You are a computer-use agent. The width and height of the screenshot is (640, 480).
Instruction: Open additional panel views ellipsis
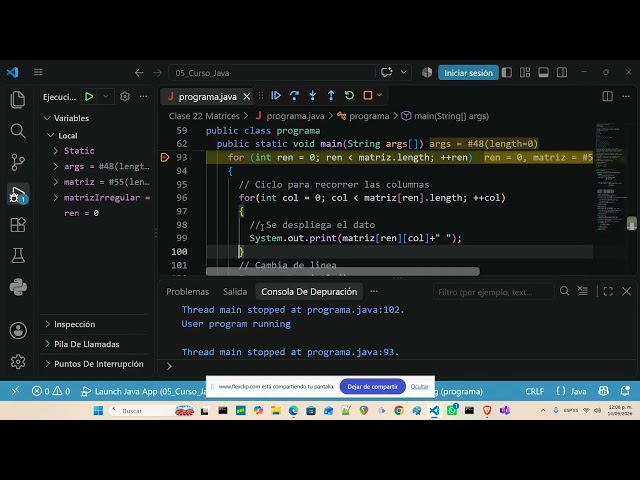[x=374, y=291]
